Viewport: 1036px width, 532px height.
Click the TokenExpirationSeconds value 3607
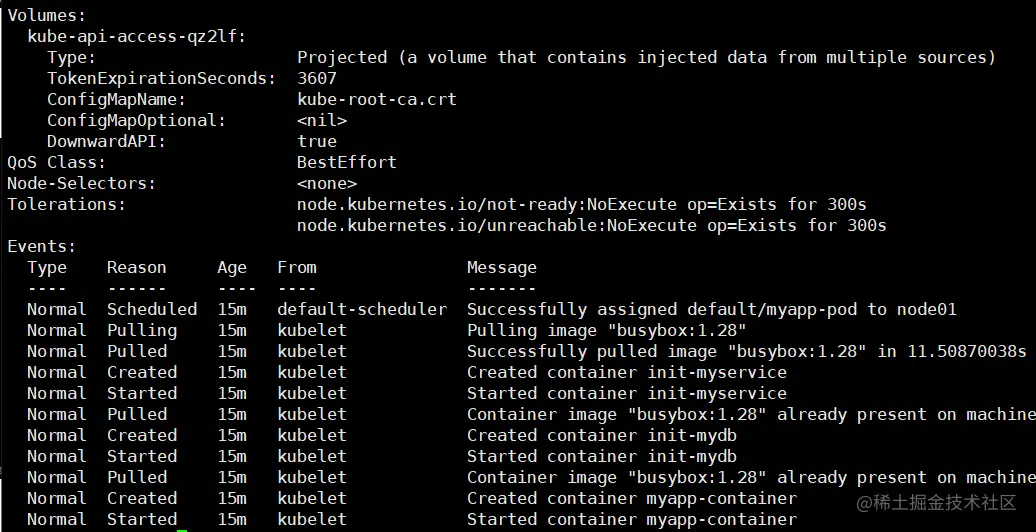[x=317, y=78]
